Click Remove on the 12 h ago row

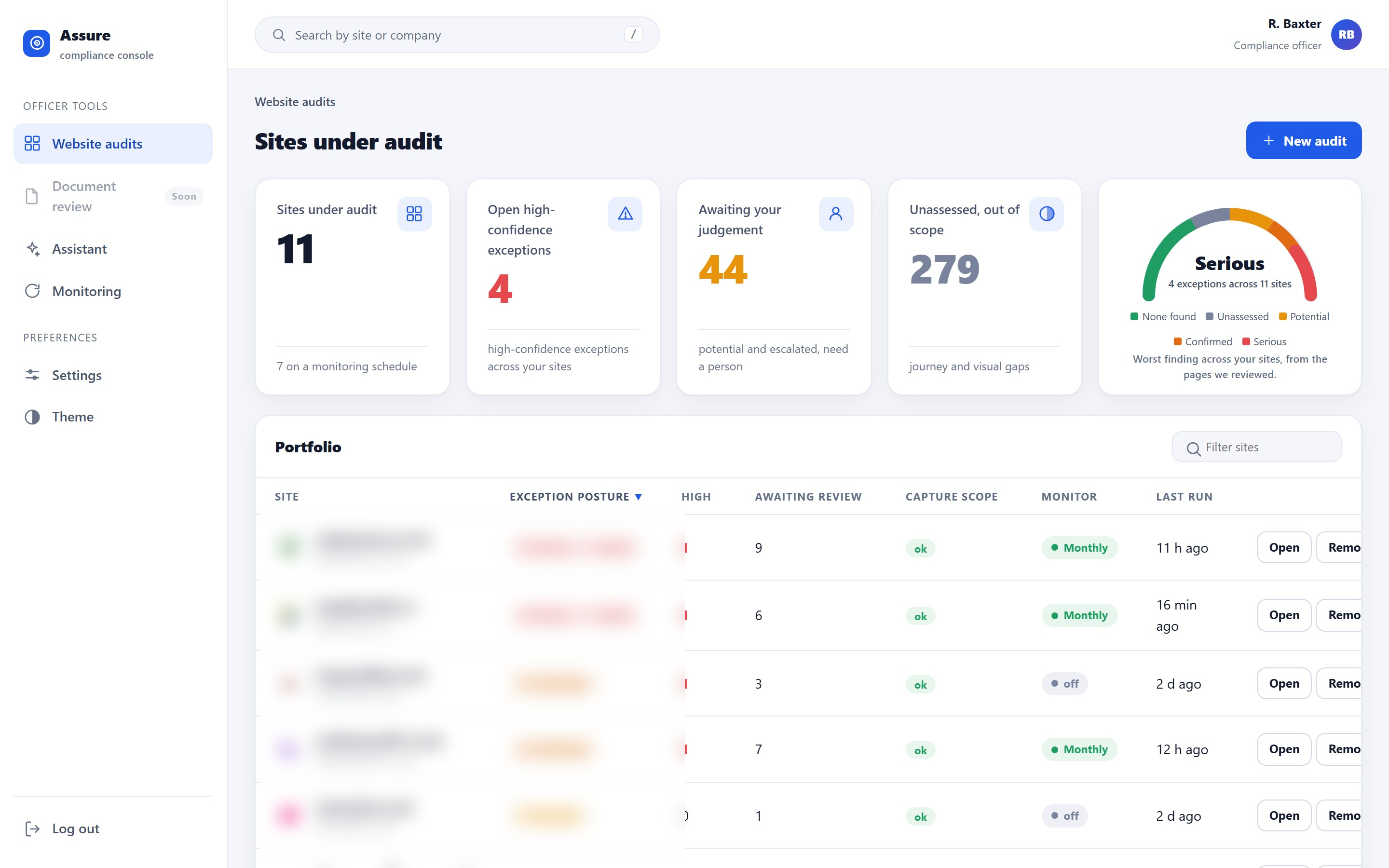(1338, 748)
